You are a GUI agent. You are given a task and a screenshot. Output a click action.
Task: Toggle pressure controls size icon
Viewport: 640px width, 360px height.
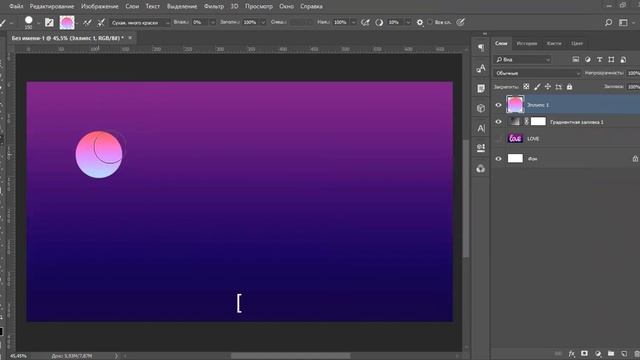point(460,22)
